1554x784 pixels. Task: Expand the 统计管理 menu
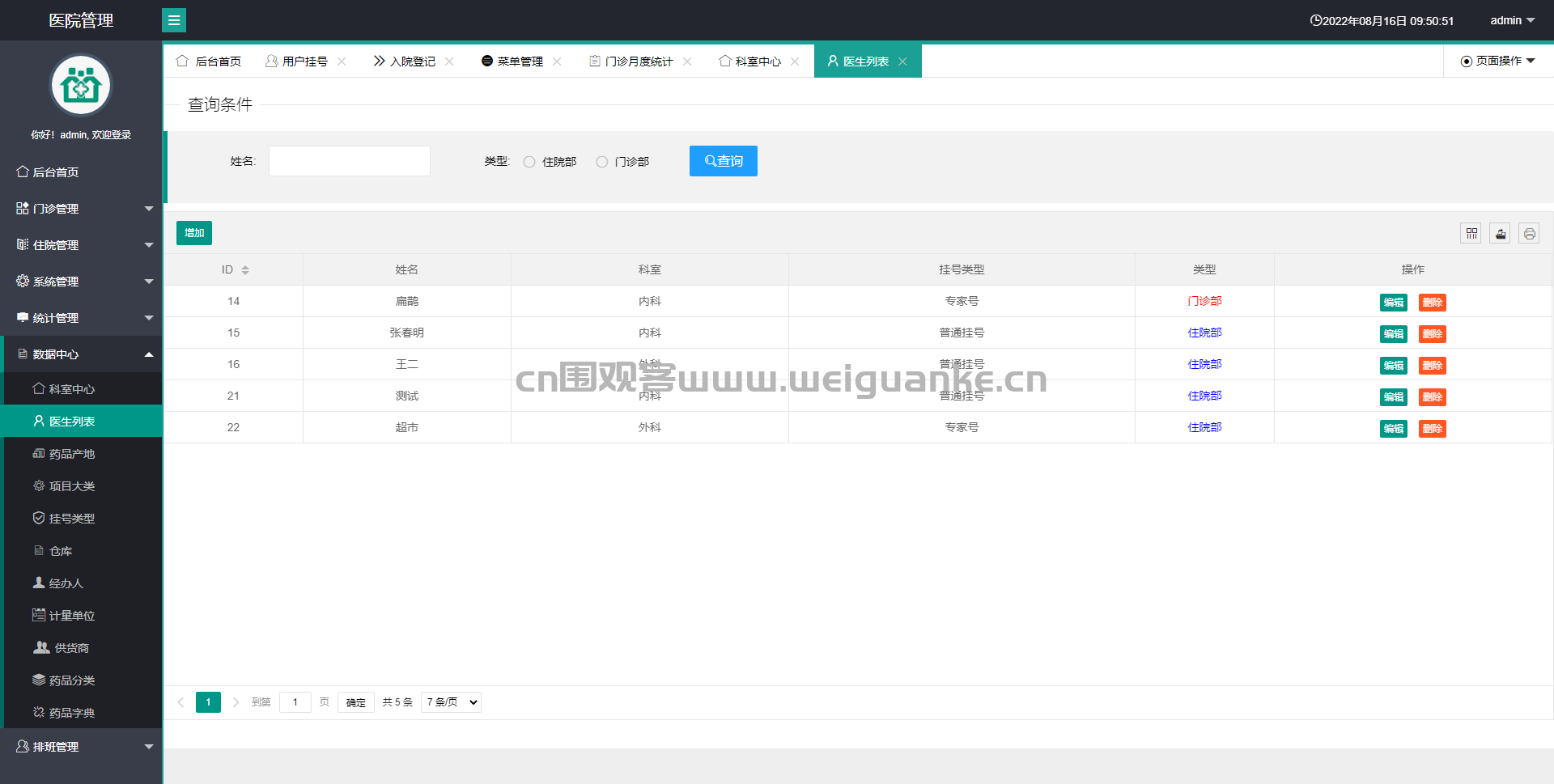[81, 317]
